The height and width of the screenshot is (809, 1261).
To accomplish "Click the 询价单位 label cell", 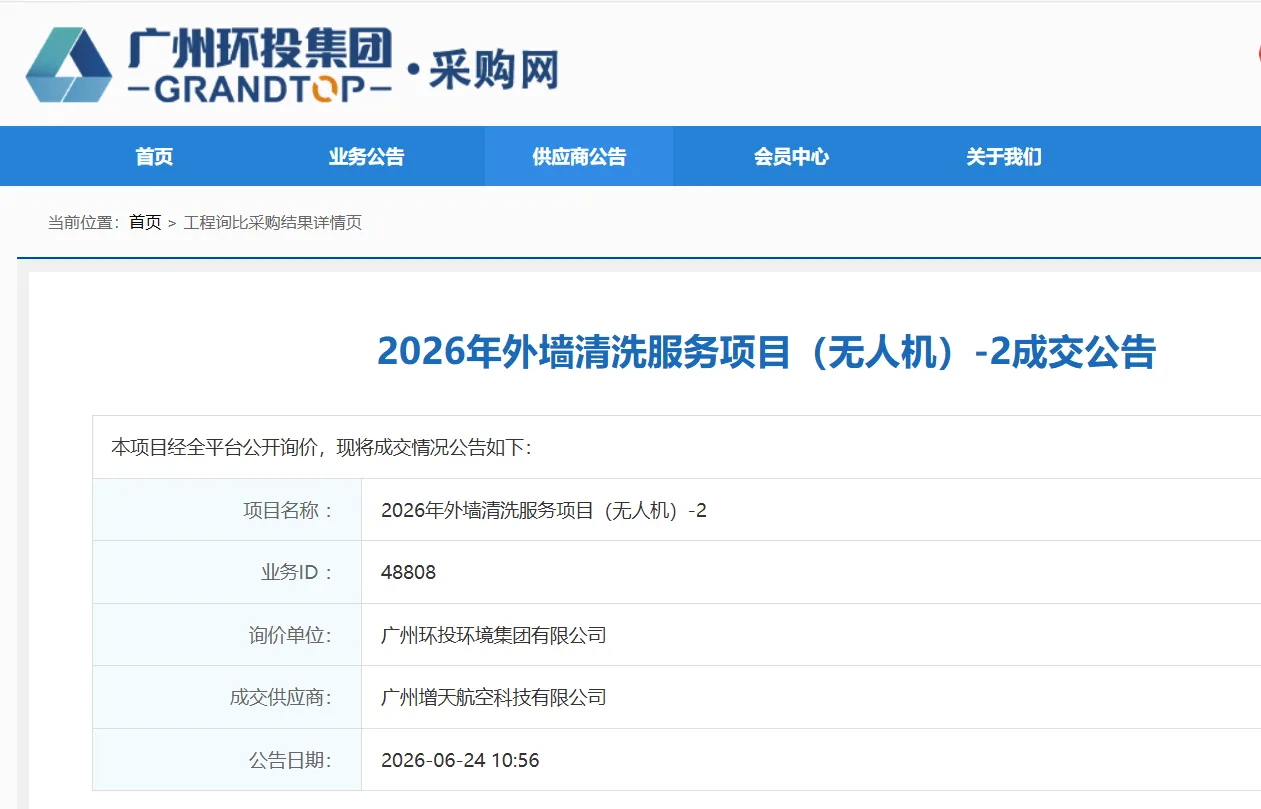I will point(227,635).
